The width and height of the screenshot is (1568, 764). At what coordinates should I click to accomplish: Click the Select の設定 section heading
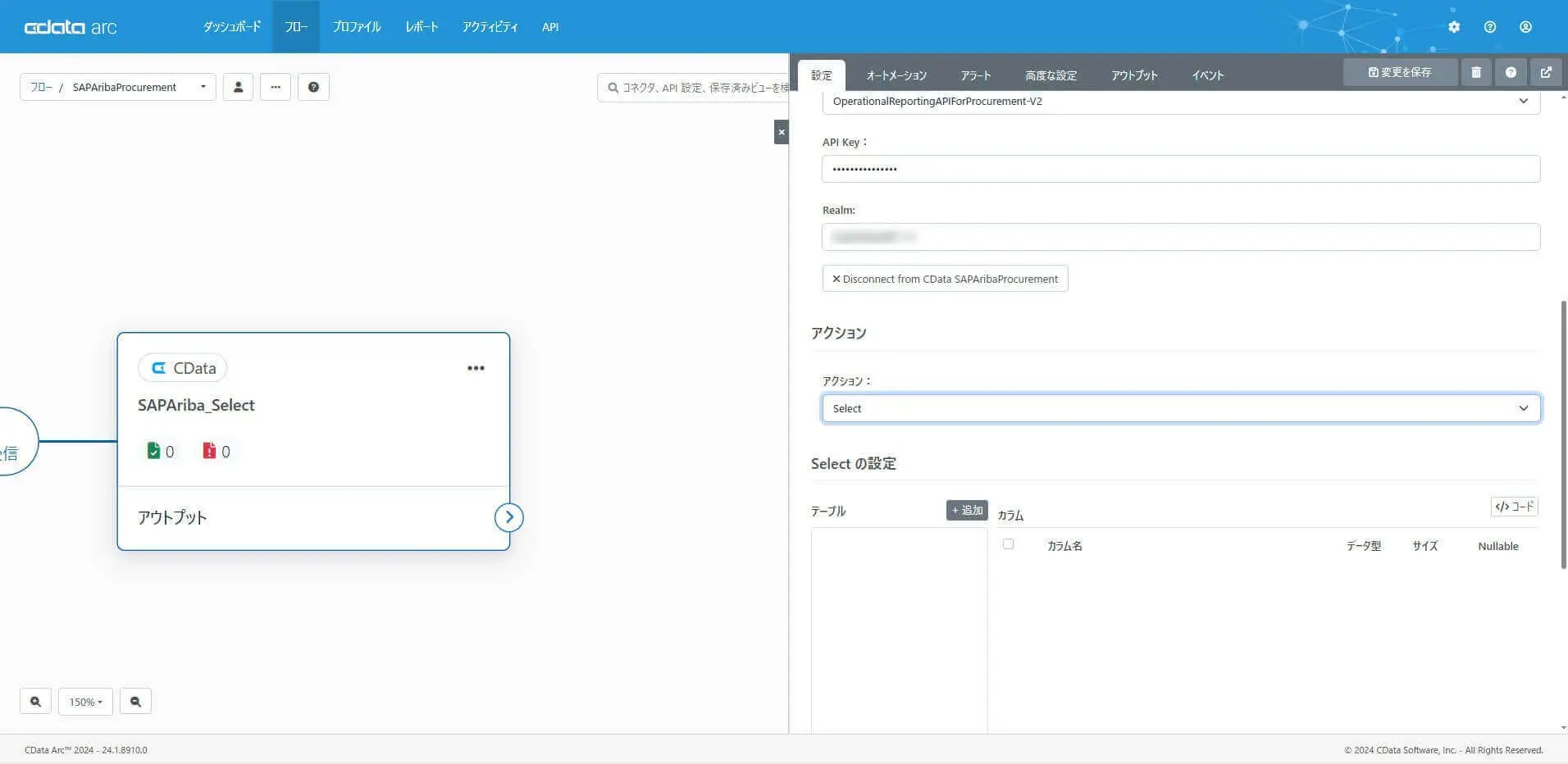point(853,463)
